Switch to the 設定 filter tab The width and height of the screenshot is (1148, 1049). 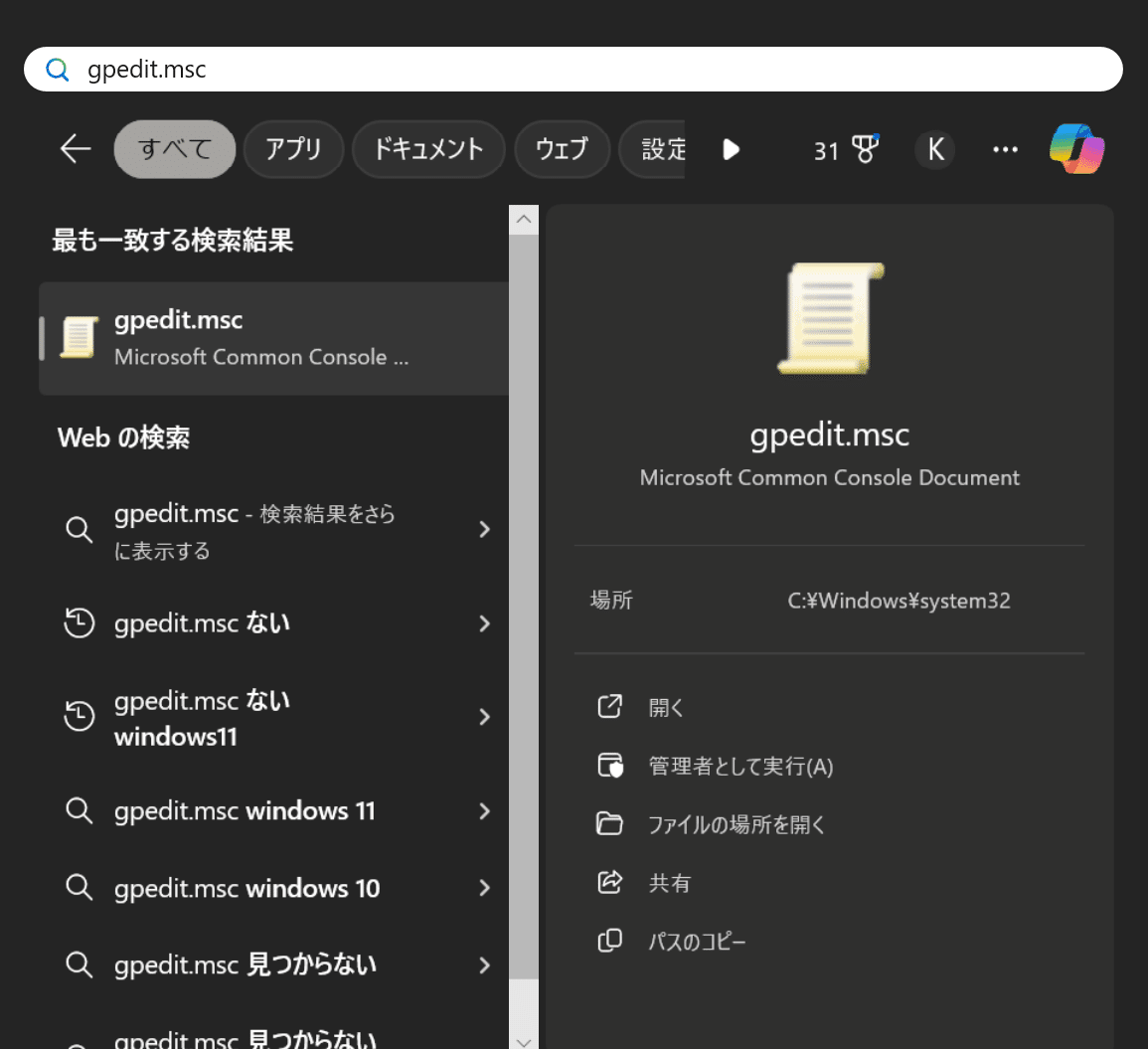[653, 149]
